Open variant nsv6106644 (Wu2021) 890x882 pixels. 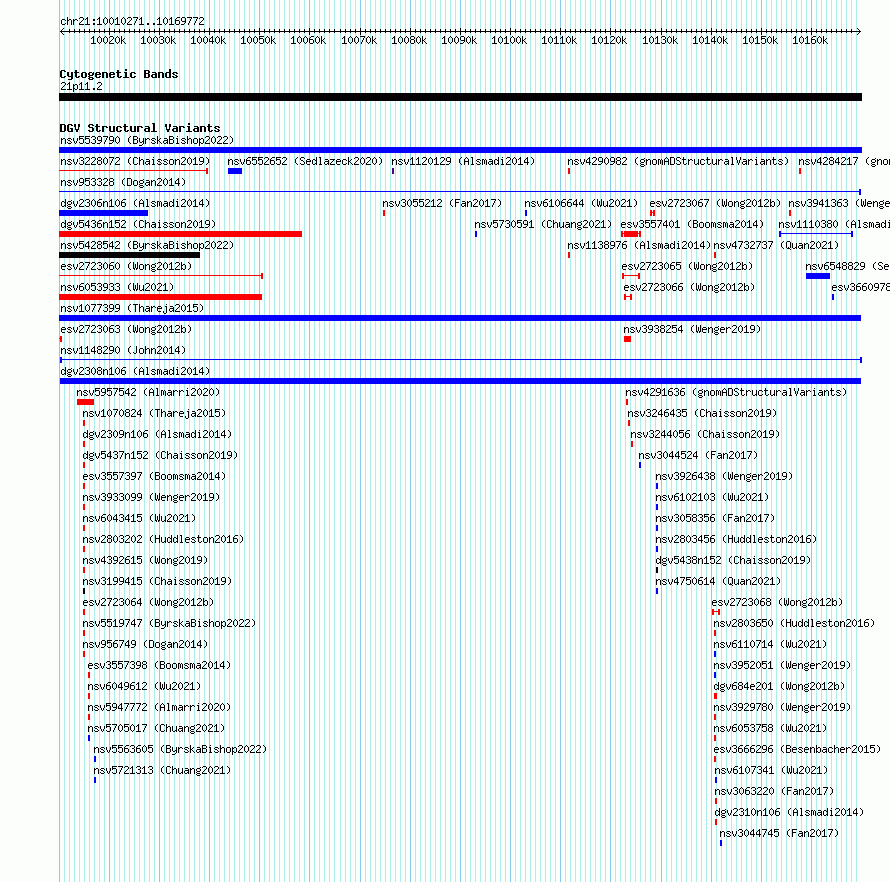[x=581, y=203]
